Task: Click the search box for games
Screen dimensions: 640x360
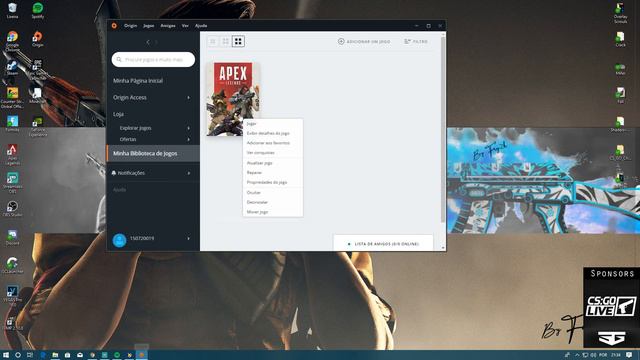Action: 153,60
